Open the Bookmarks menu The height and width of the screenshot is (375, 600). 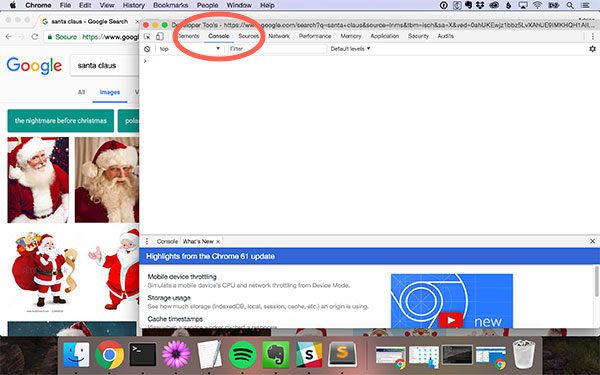pyautogui.click(x=170, y=5)
